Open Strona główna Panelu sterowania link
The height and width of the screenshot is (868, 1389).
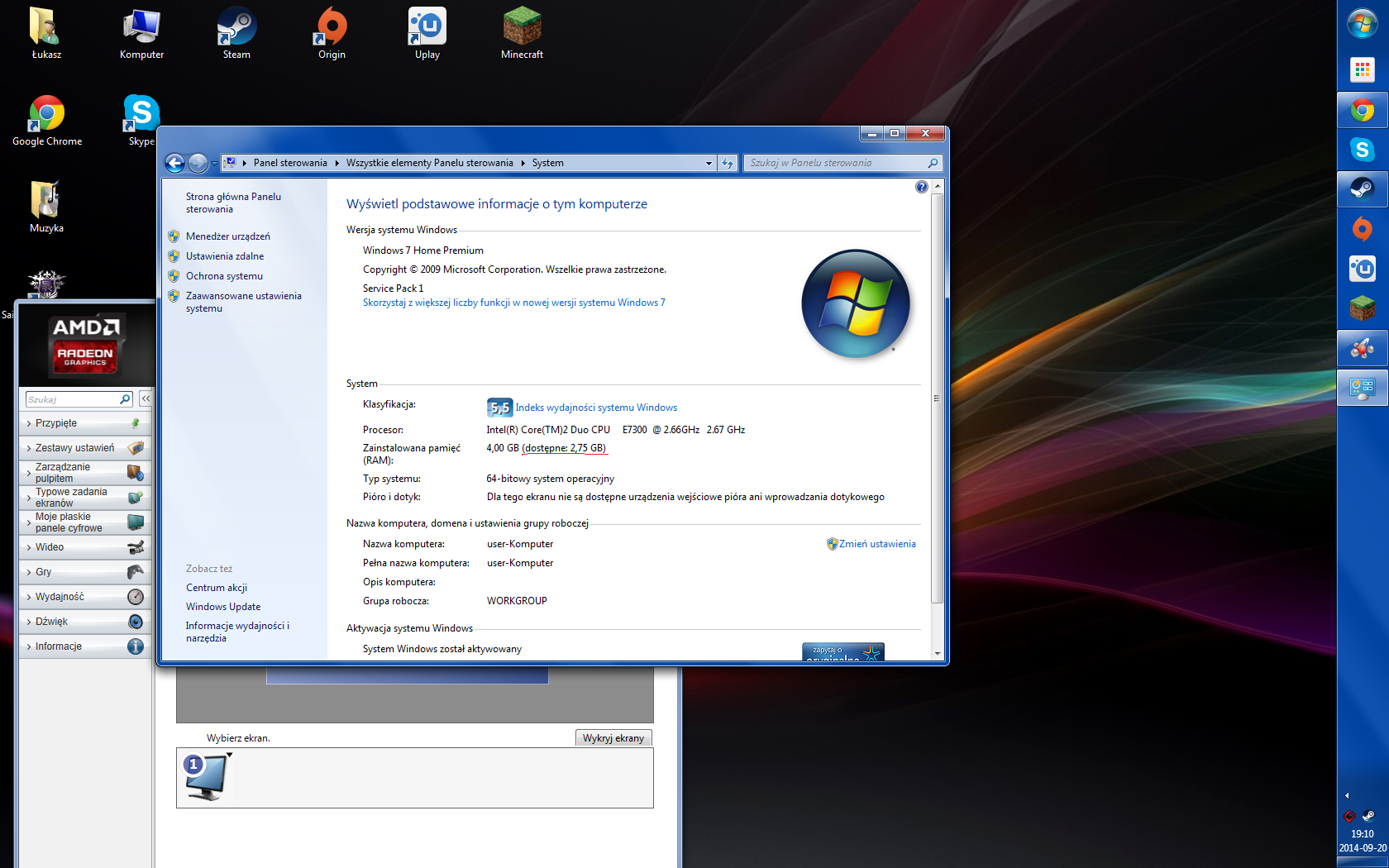pyautogui.click(x=233, y=203)
